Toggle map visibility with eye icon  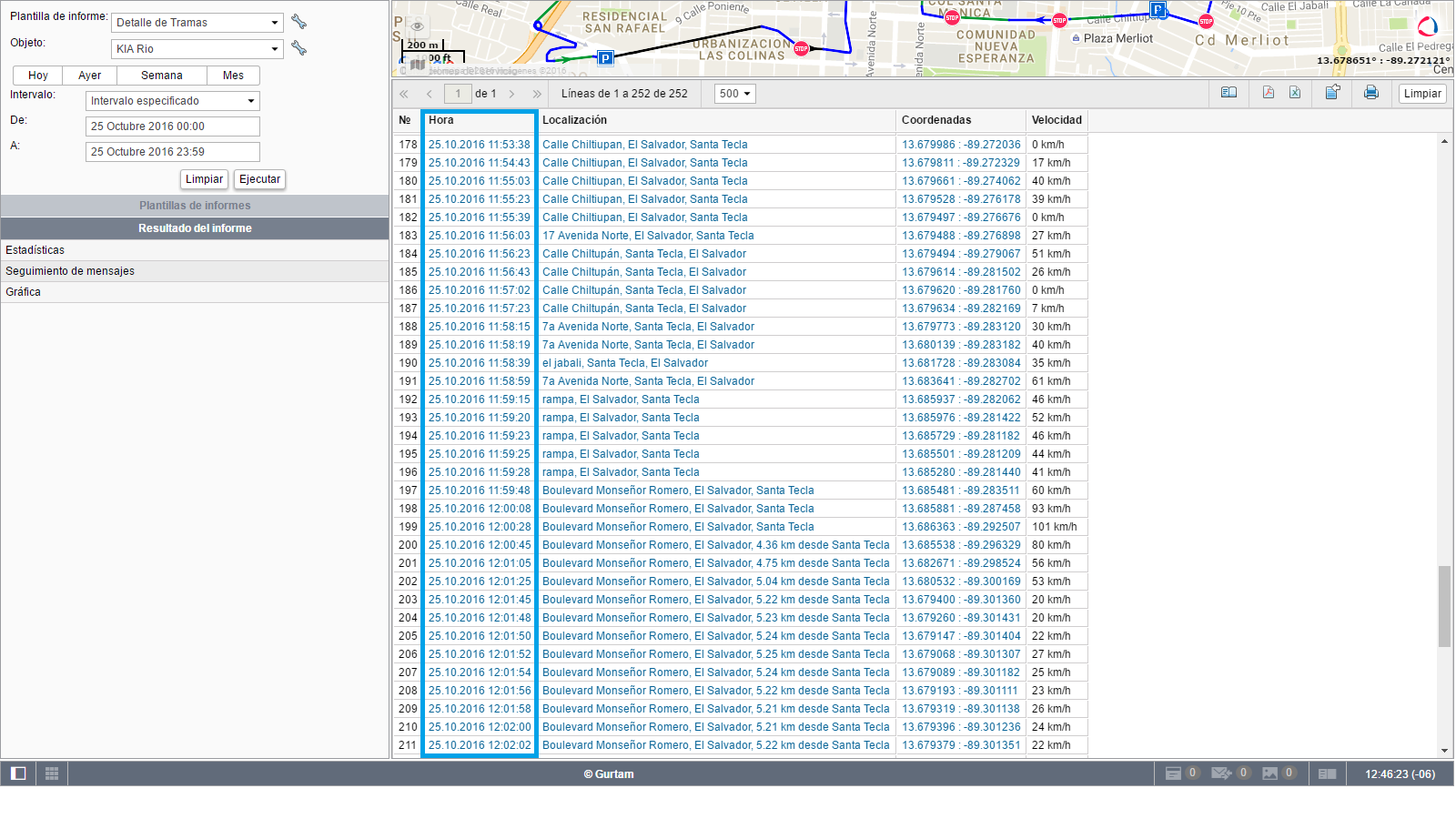(417, 26)
